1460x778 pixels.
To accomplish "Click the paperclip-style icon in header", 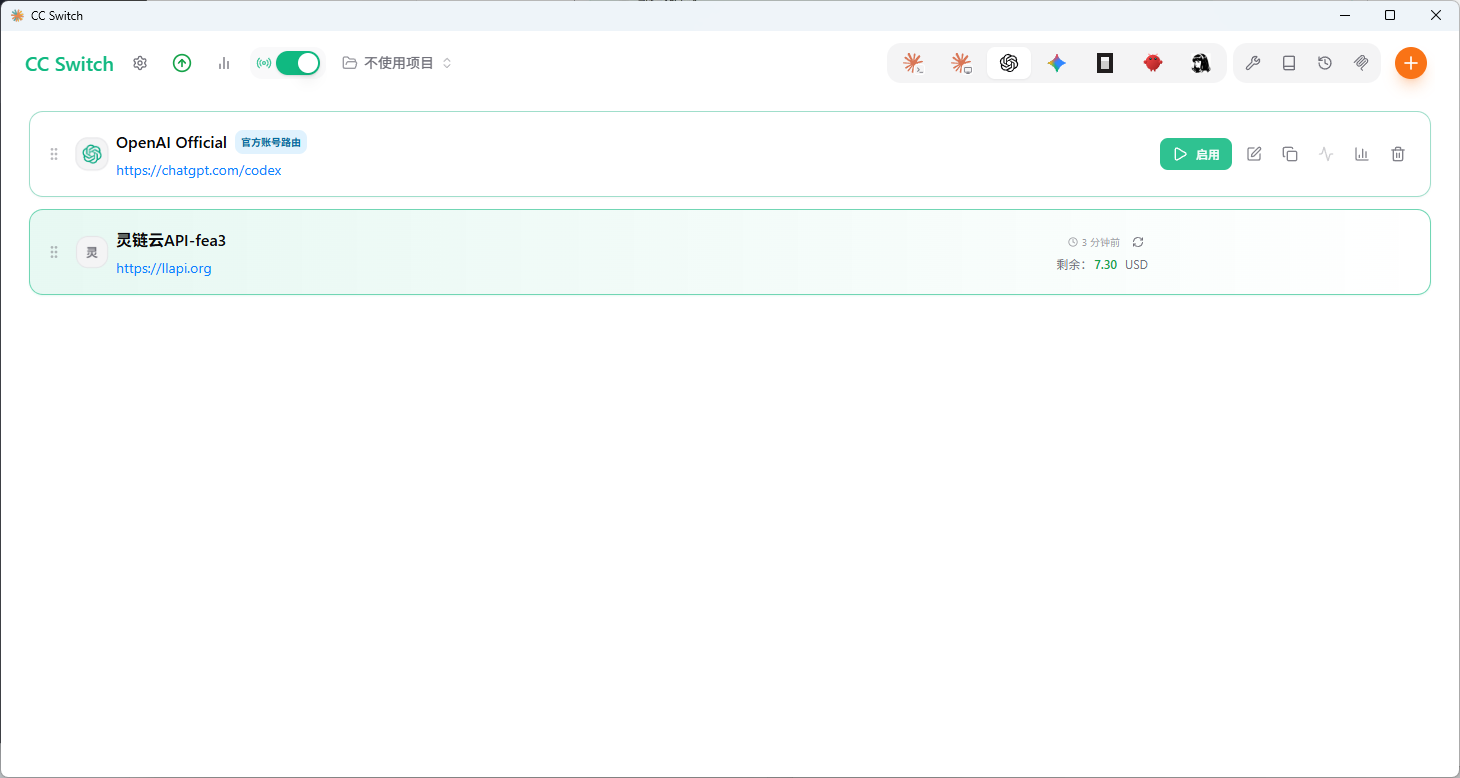I will click(1361, 63).
